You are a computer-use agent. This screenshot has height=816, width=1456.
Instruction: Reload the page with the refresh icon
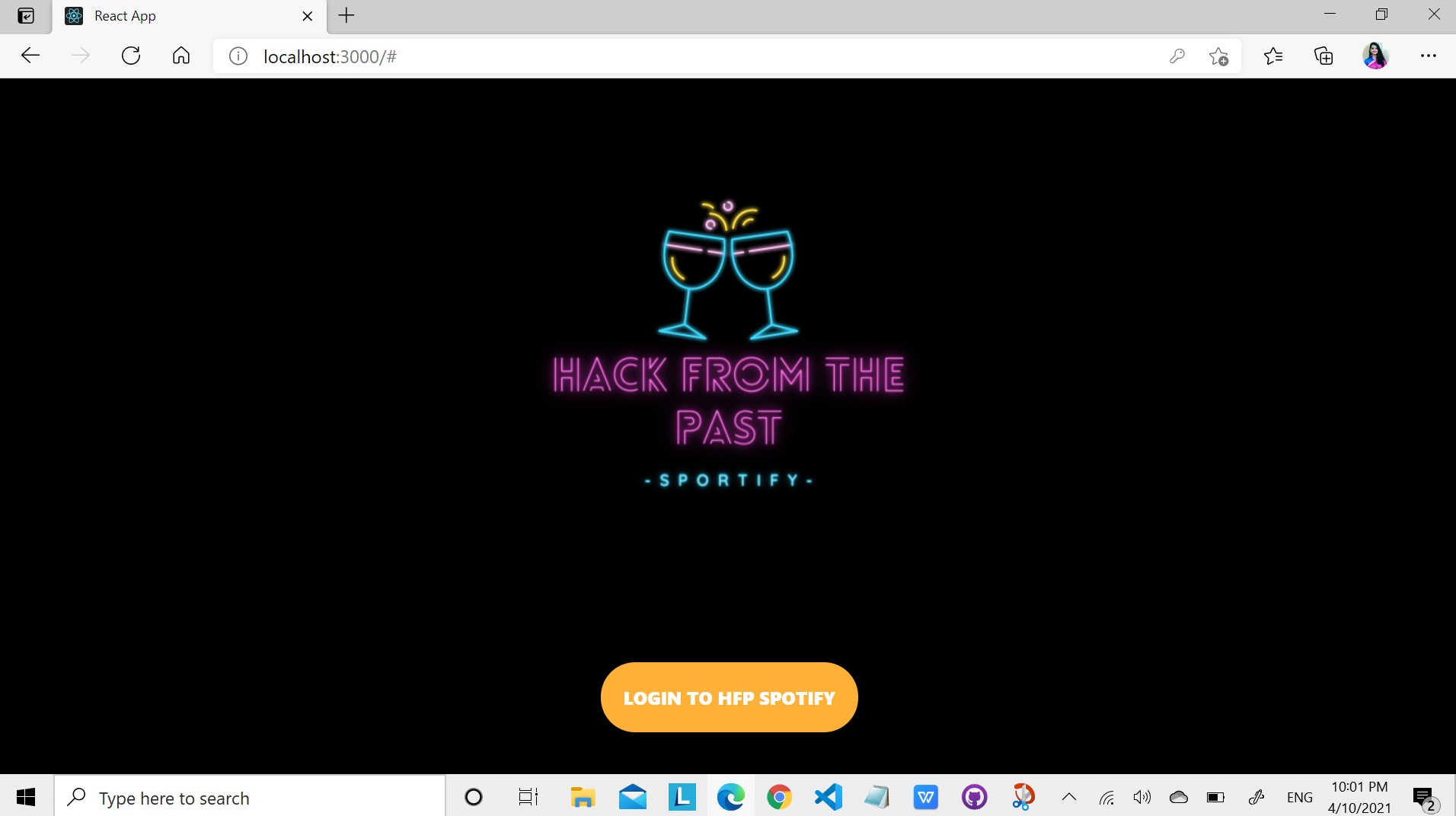point(131,56)
